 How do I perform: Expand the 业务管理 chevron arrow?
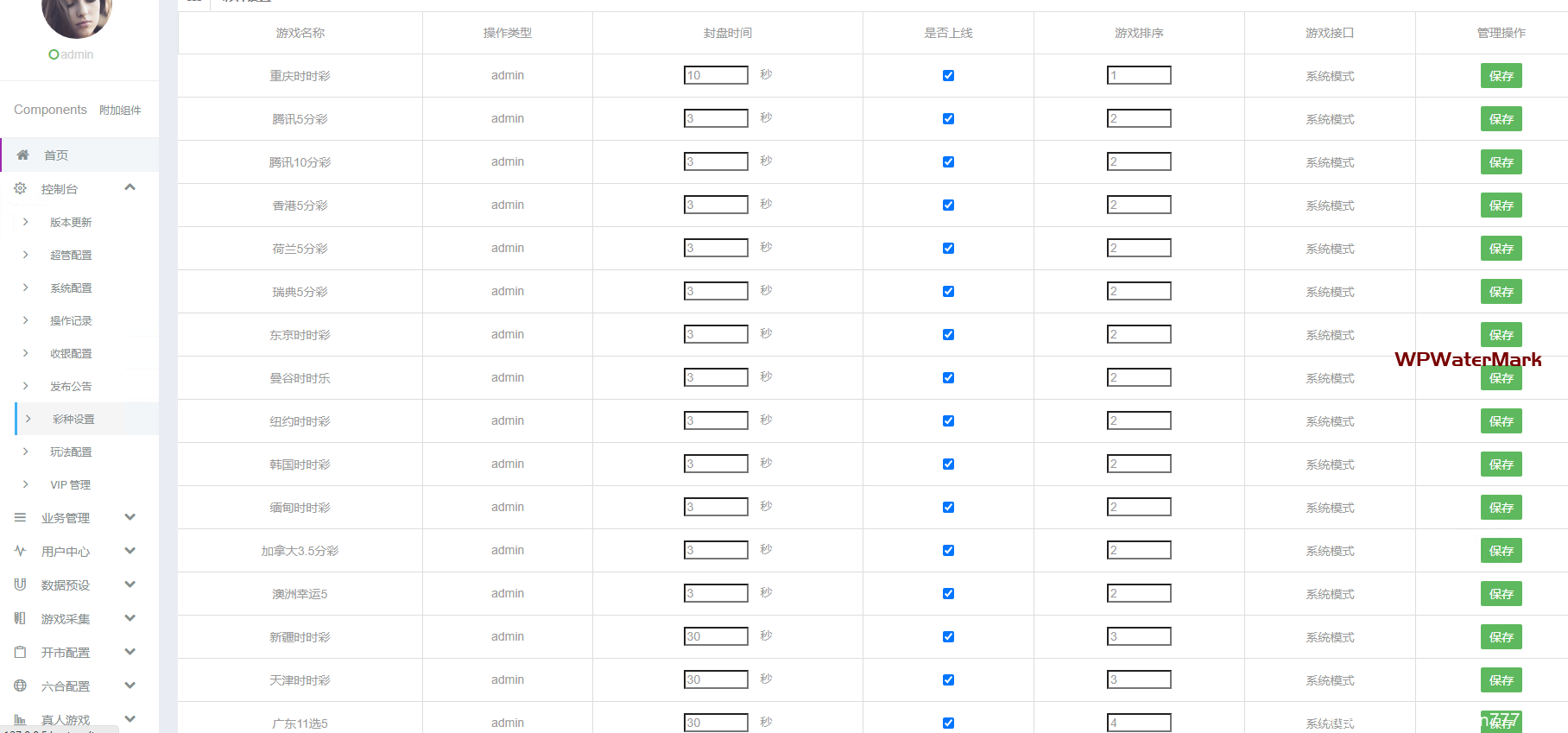[130, 517]
